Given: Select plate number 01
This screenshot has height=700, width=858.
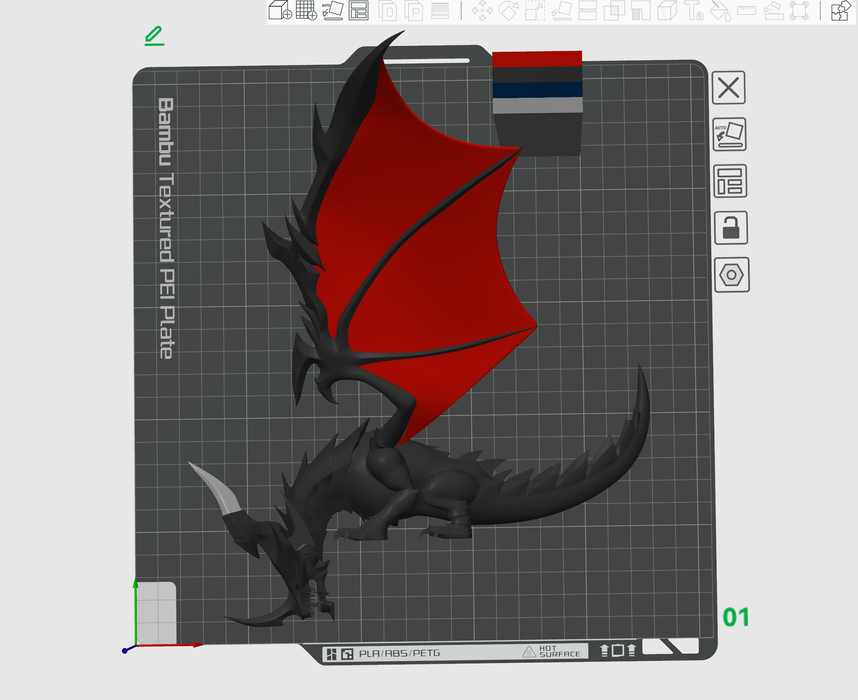Looking at the screenshot, I should 736,618.
